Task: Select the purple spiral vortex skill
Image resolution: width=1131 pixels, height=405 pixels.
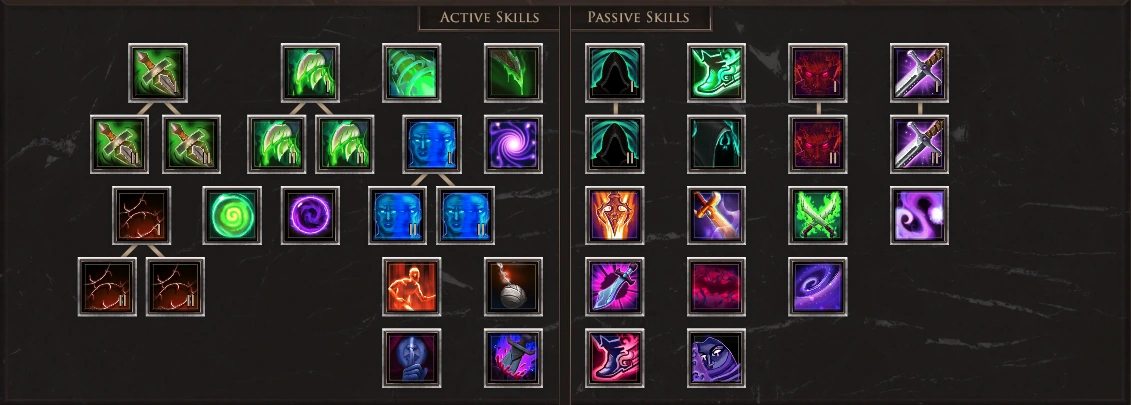Action: click(x=514, y=144)
